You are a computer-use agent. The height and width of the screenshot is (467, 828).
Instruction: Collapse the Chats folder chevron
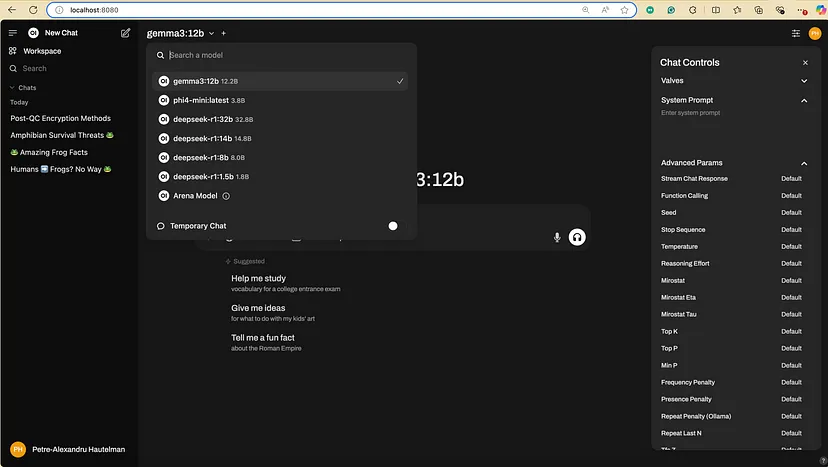(x=12, y=88)
